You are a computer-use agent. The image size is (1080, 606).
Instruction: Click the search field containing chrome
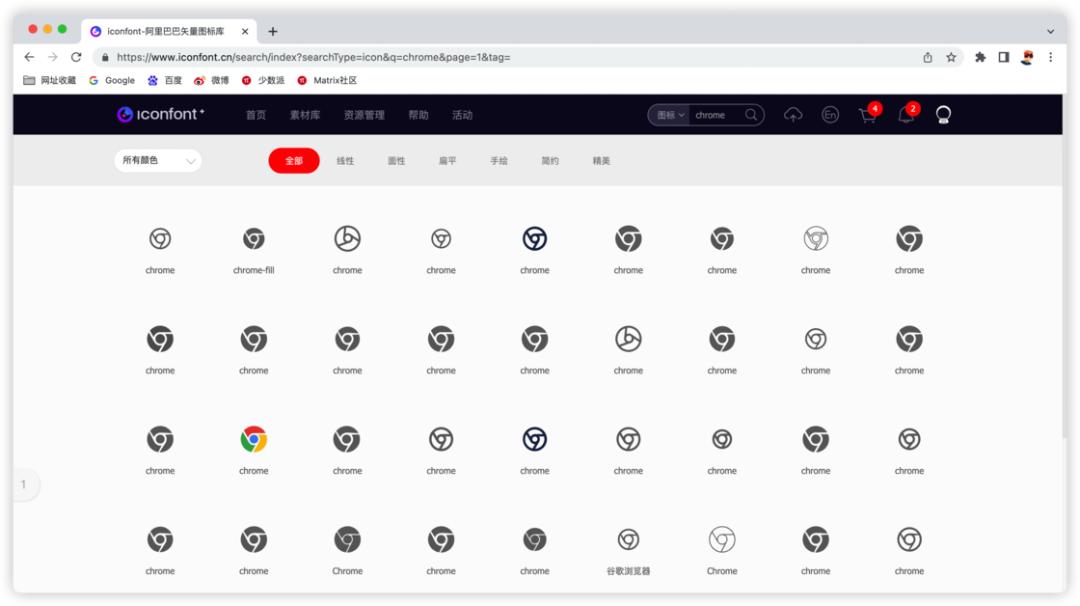(x=716, y=115)
